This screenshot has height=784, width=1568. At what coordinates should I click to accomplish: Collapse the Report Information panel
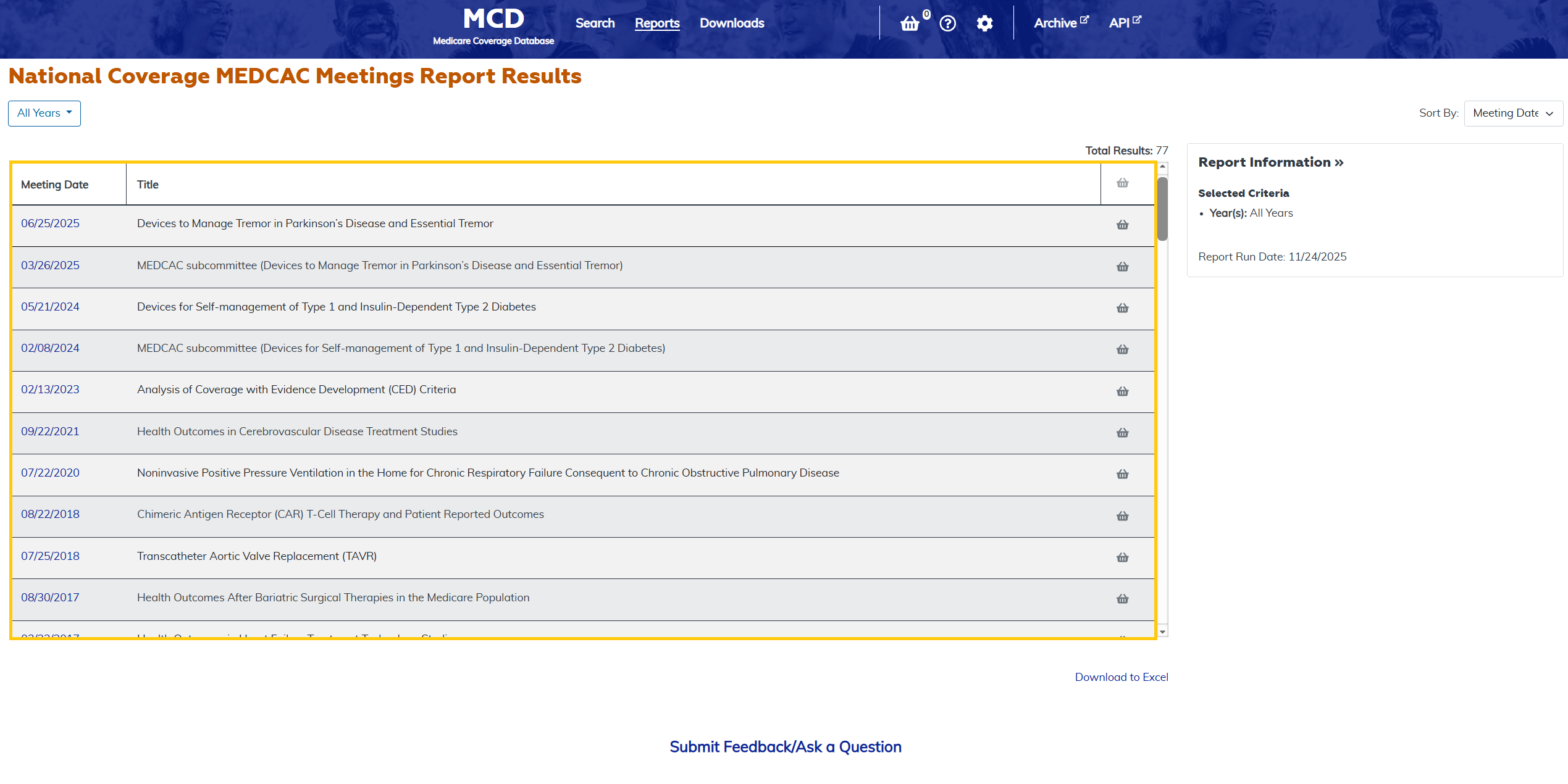(1270, 162)
